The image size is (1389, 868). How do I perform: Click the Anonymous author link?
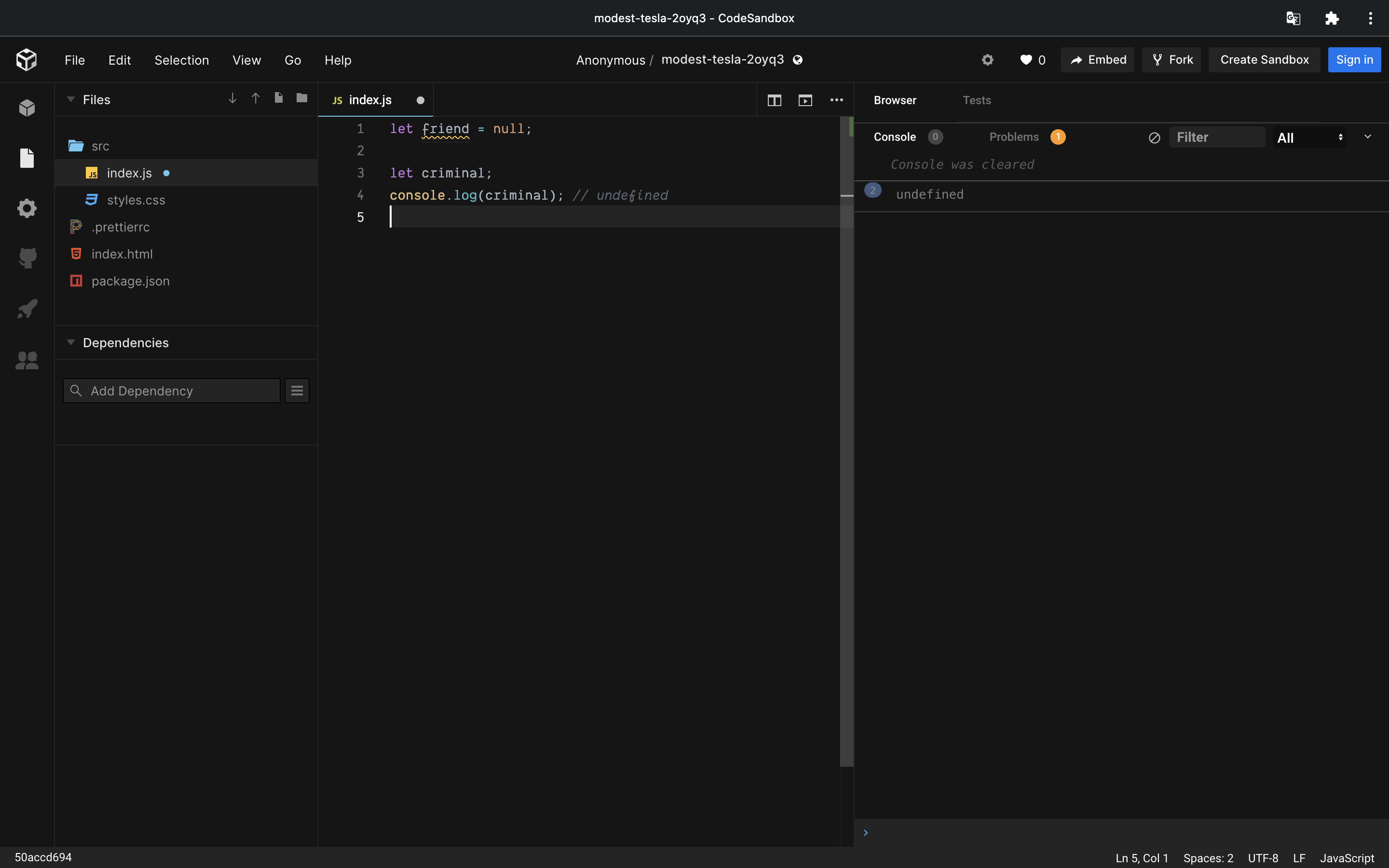pos(610,60)
